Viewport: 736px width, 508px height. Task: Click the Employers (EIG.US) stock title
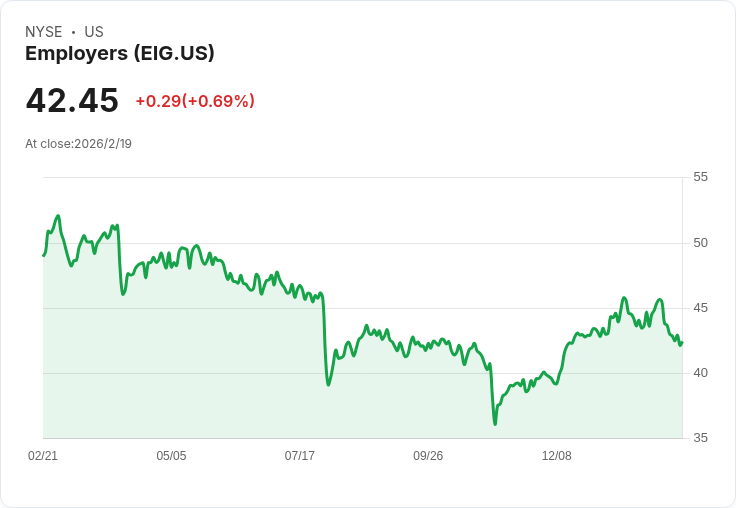120,54
